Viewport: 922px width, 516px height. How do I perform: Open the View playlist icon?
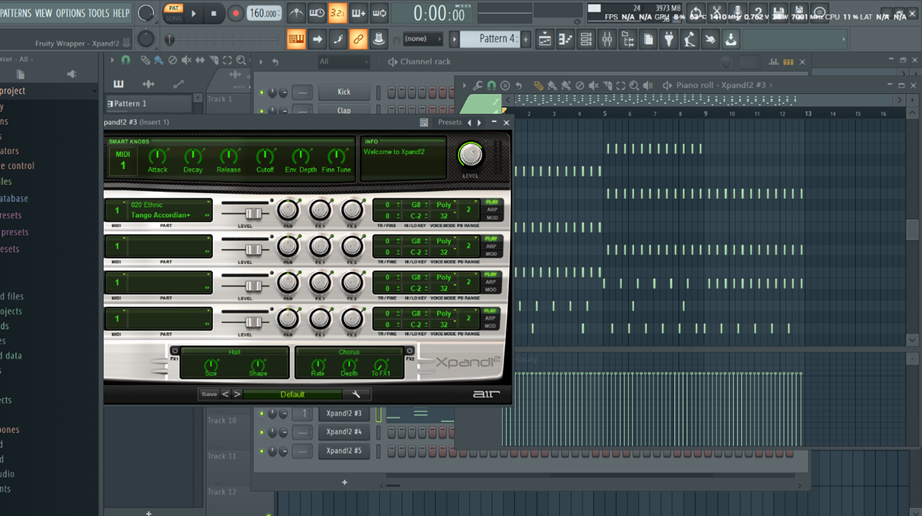[544, 39]
